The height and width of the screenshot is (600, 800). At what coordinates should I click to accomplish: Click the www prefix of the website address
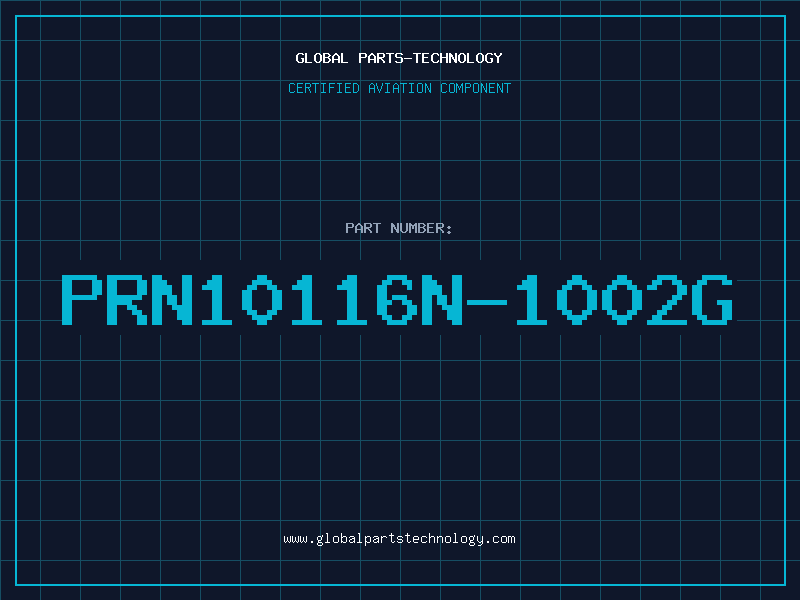pos(295,539)
